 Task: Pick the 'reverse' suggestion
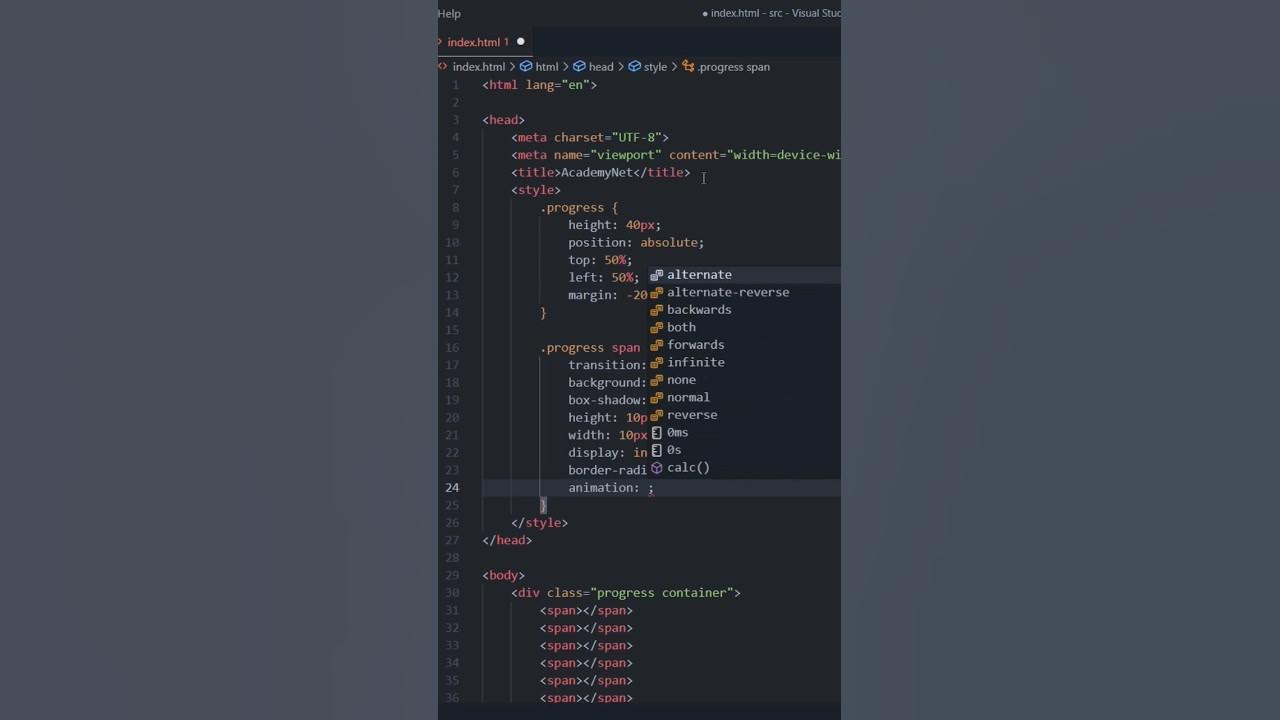(x=745, y=415)
